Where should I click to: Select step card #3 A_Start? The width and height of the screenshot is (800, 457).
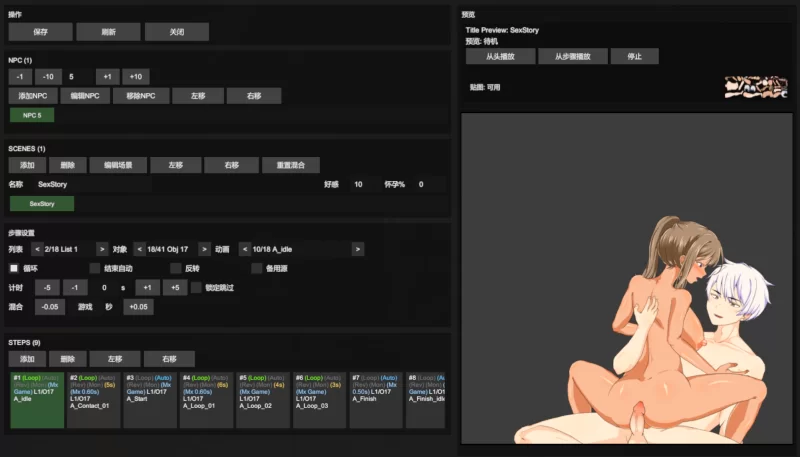click(150, 400)
